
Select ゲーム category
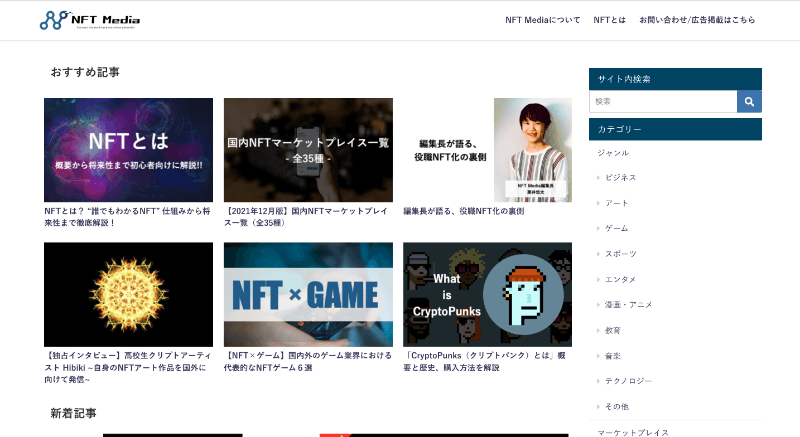616,228
